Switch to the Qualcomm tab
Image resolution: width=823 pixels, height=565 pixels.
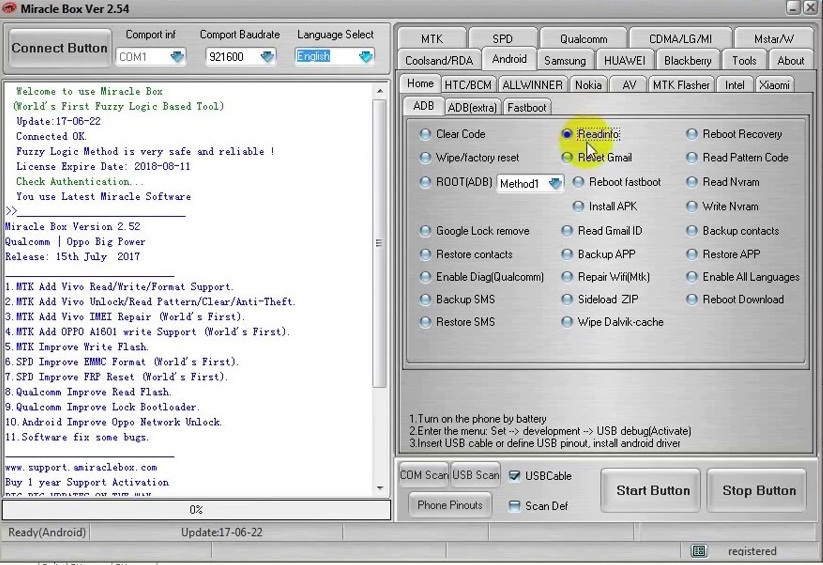pos(583,39)
